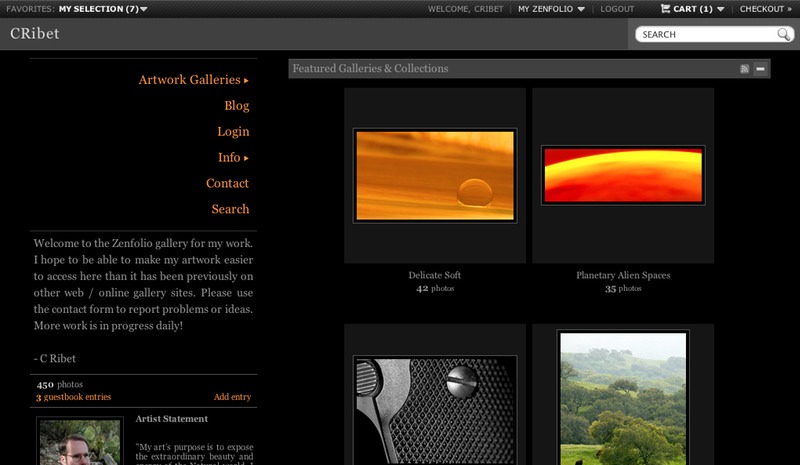Expand the Info menu item
This screenshot has height=465, width=800.
pos(233,157)
